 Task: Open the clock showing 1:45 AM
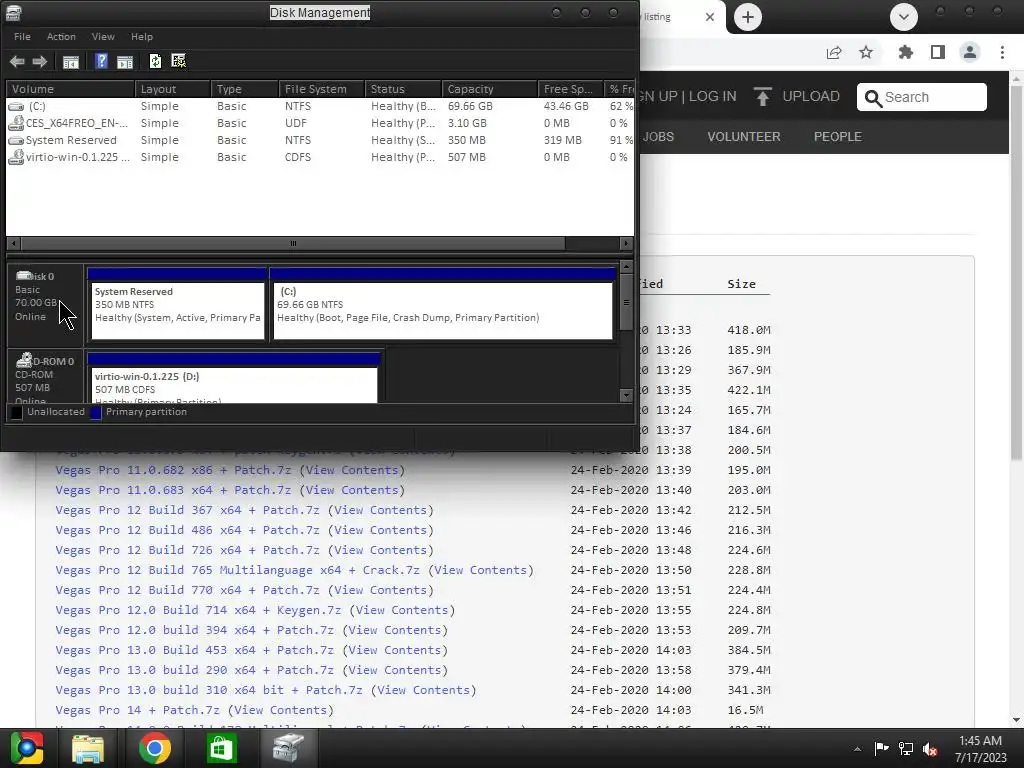pos(980,748)
